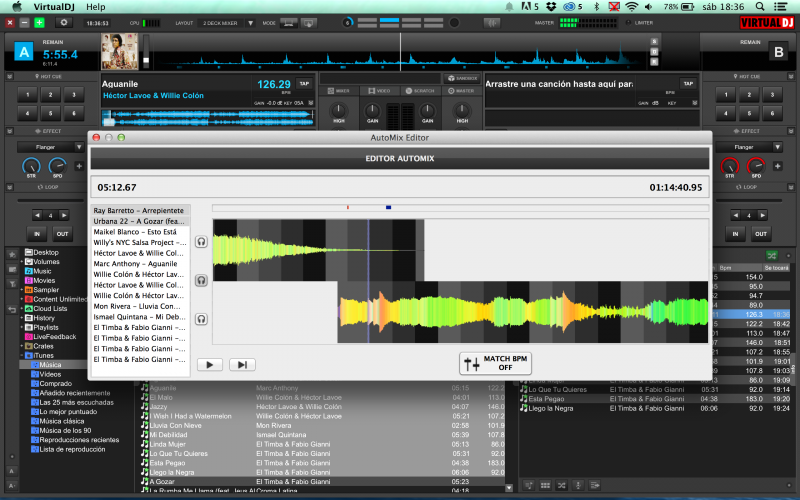Click the bottom headphone icon in AutoMix Editor

point(202,319)
